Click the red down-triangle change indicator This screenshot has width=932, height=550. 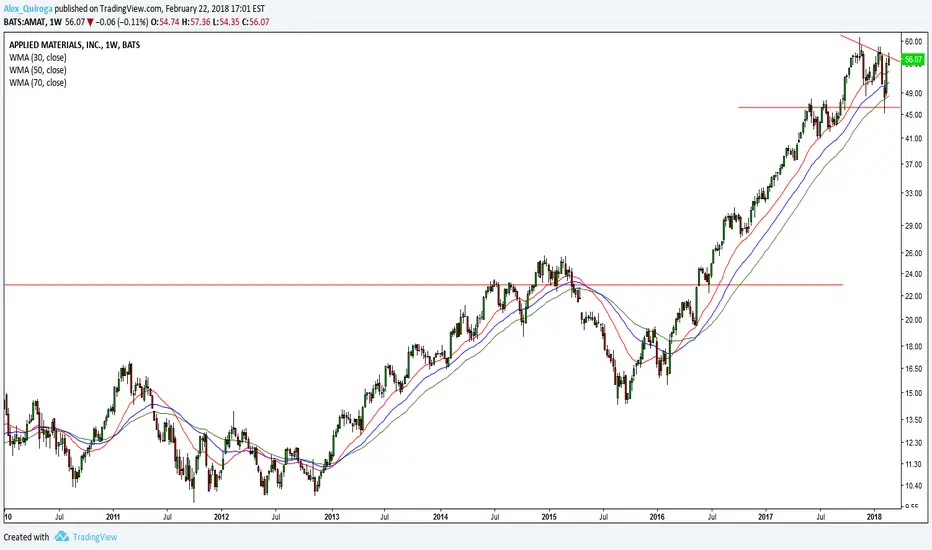[90, 23]
